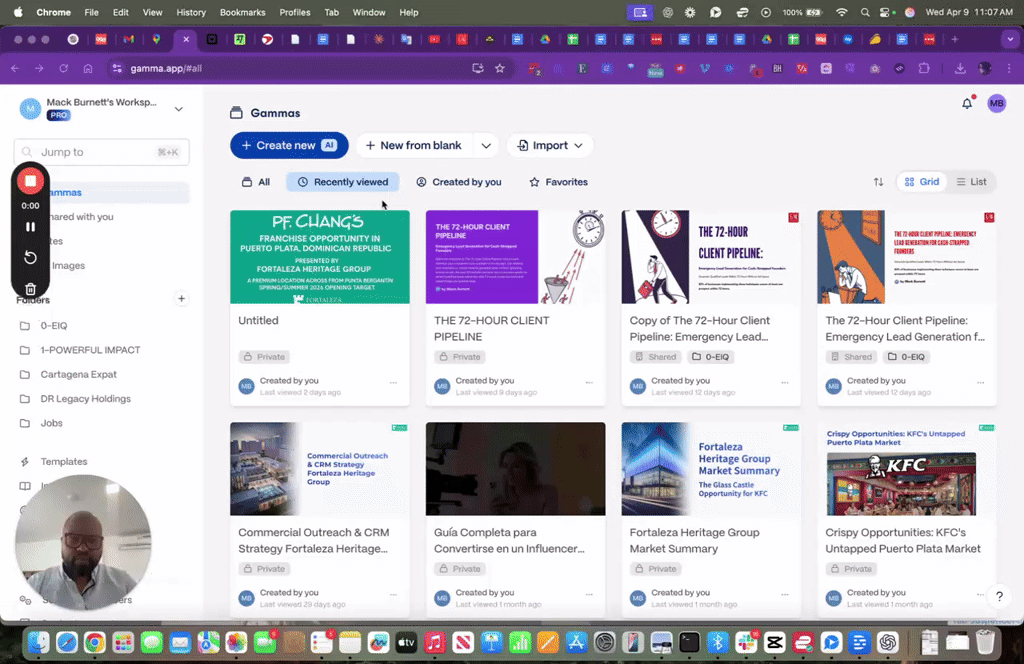Expand the tab search chevron

click(1010, 40)
